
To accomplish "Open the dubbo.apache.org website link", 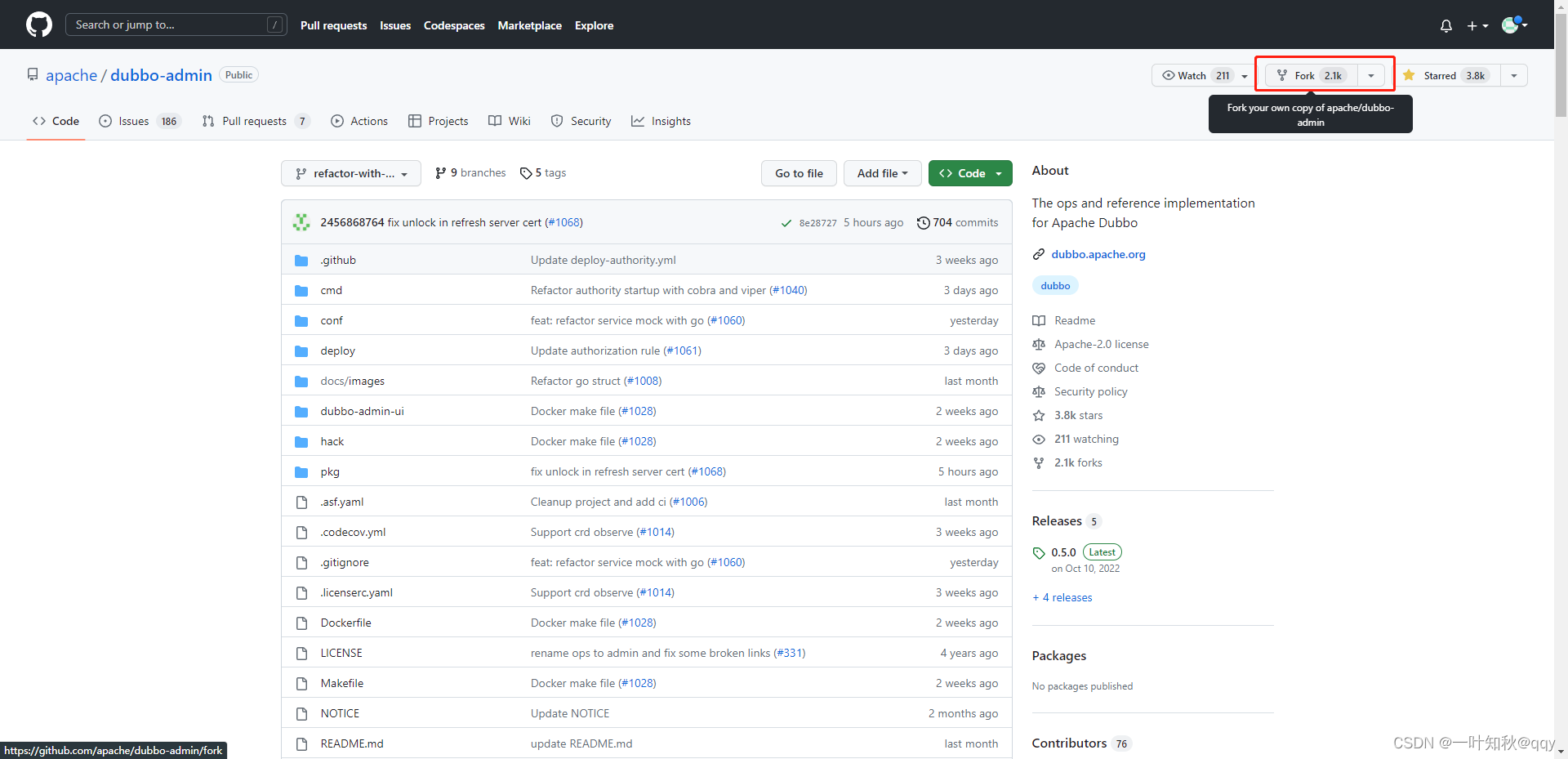I will click(1098, 254).
